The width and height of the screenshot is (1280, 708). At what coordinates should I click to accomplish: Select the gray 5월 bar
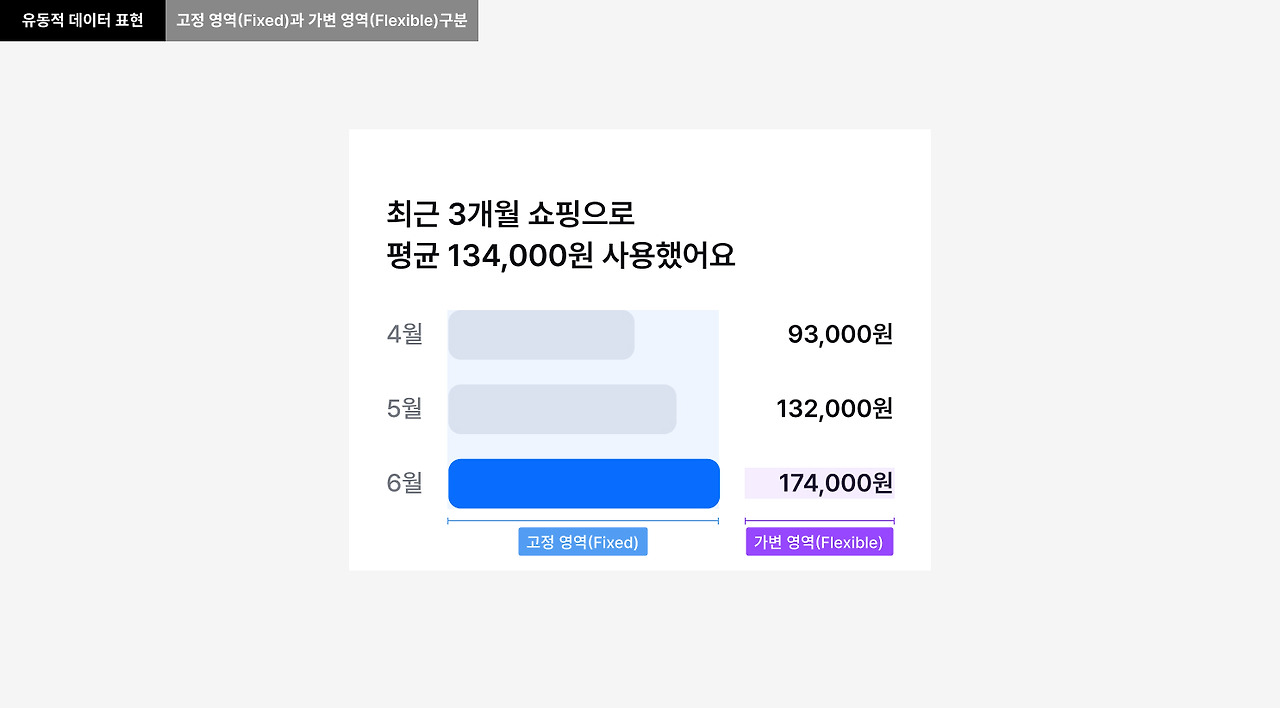click(562, 409)
